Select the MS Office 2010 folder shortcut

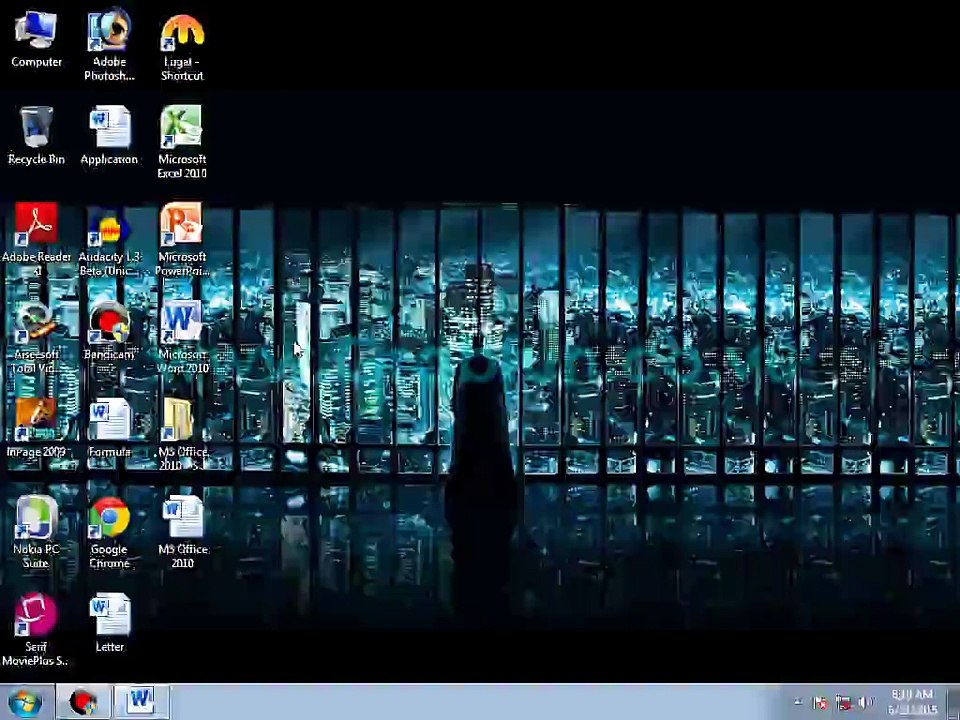(x=182, y=433)
